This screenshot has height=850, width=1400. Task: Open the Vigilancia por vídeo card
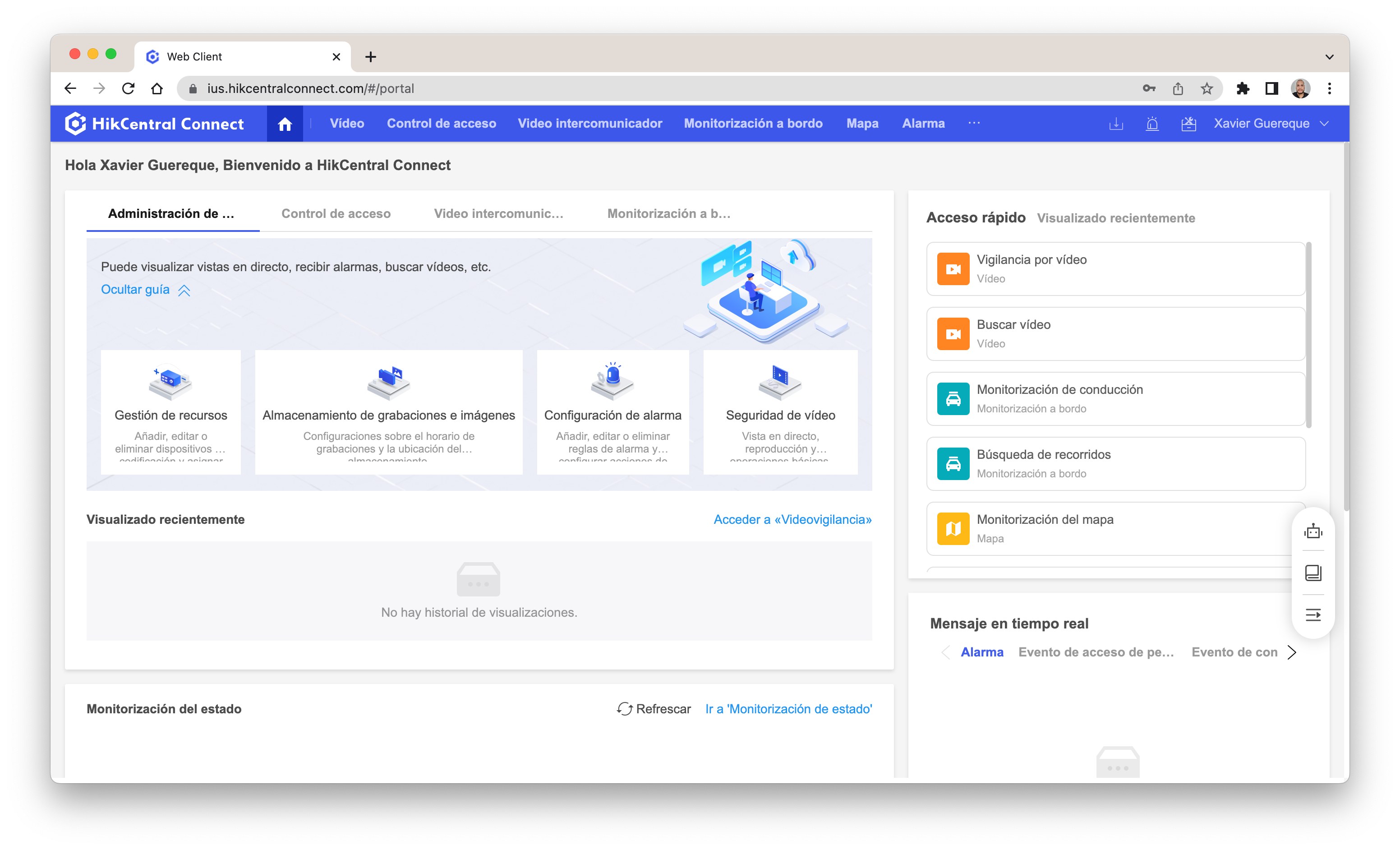tap(1116, 269)
